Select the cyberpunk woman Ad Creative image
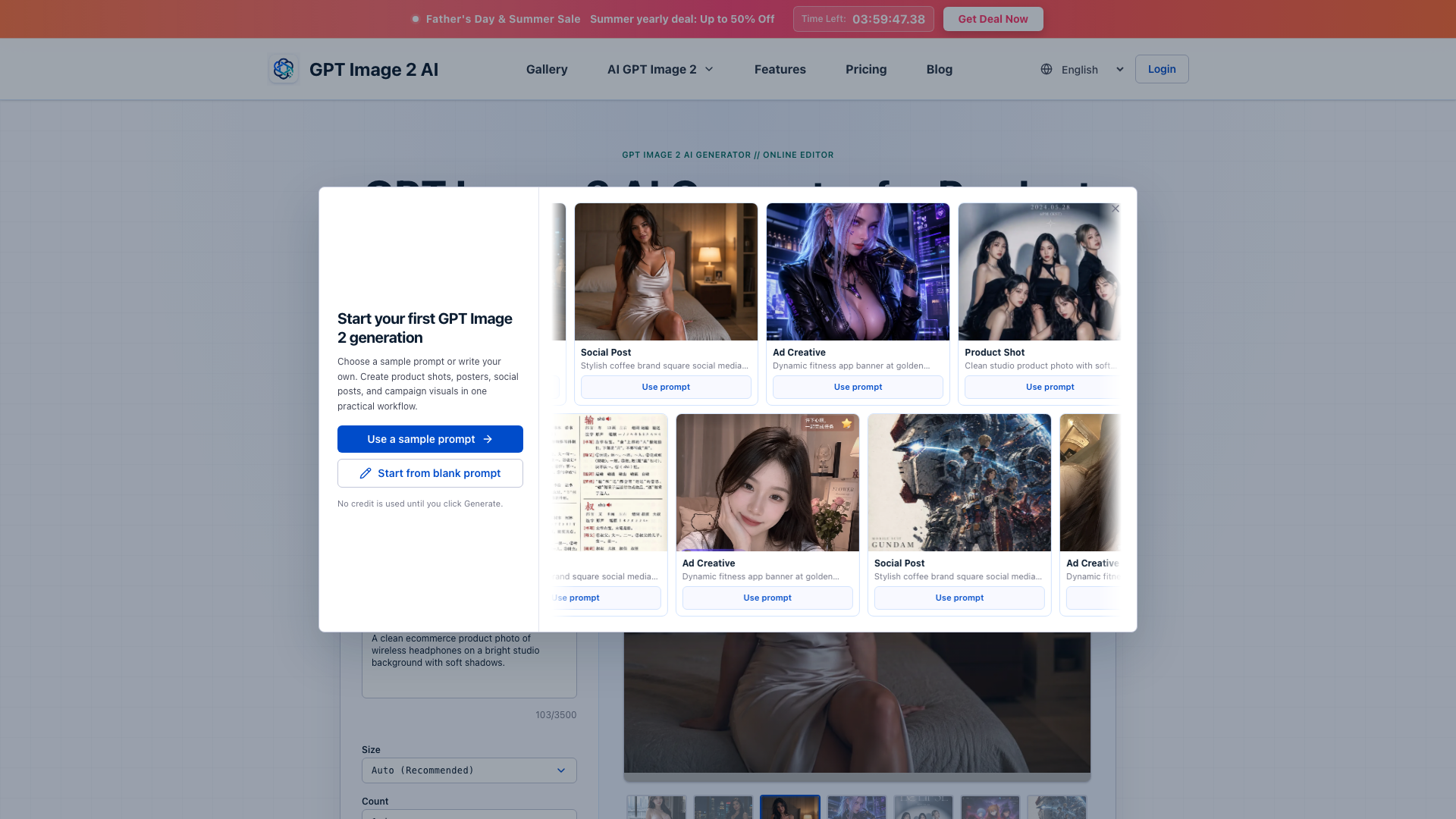Image resolution: width=1456 pixels, height=819 pixels. [858, 271]
